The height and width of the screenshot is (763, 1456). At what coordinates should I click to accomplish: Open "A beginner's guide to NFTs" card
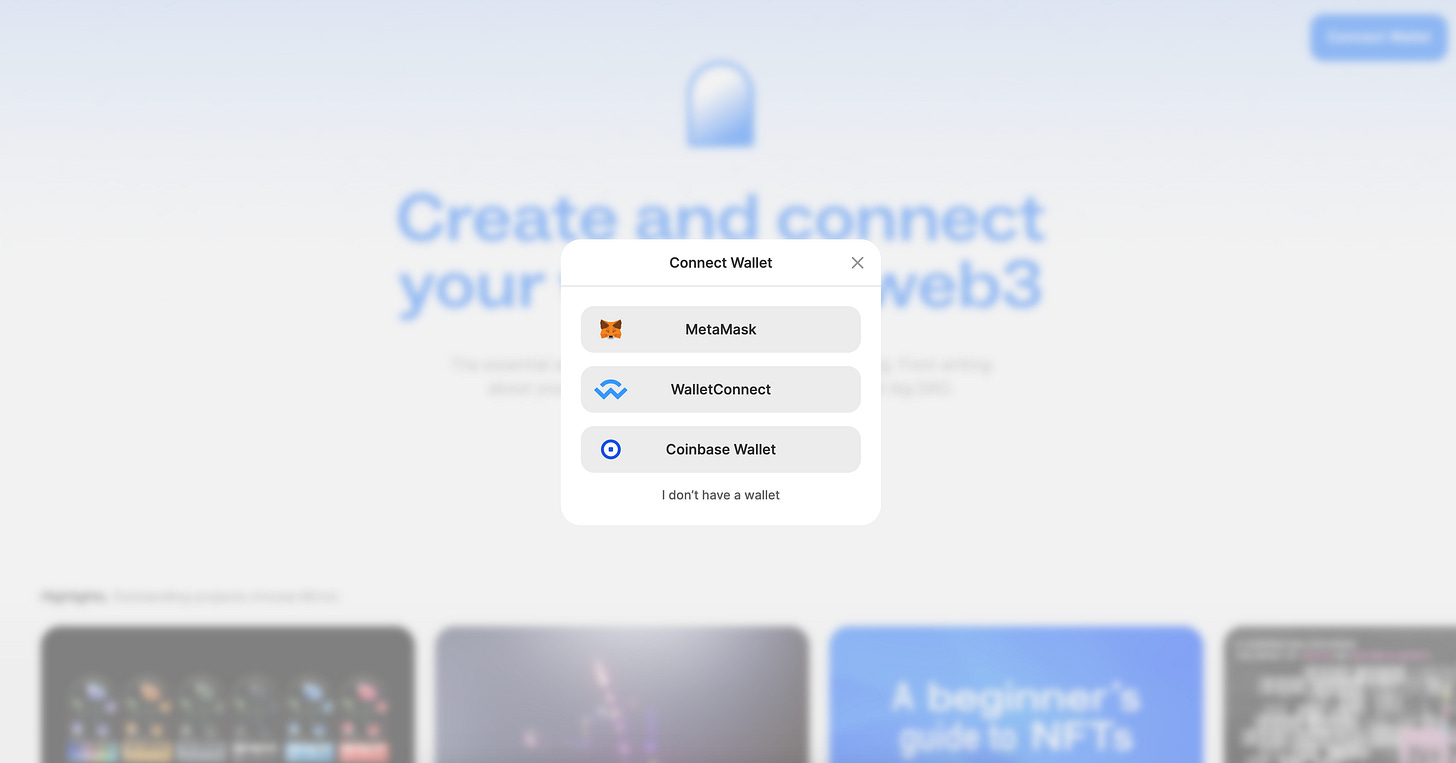tap(1016, 694)
